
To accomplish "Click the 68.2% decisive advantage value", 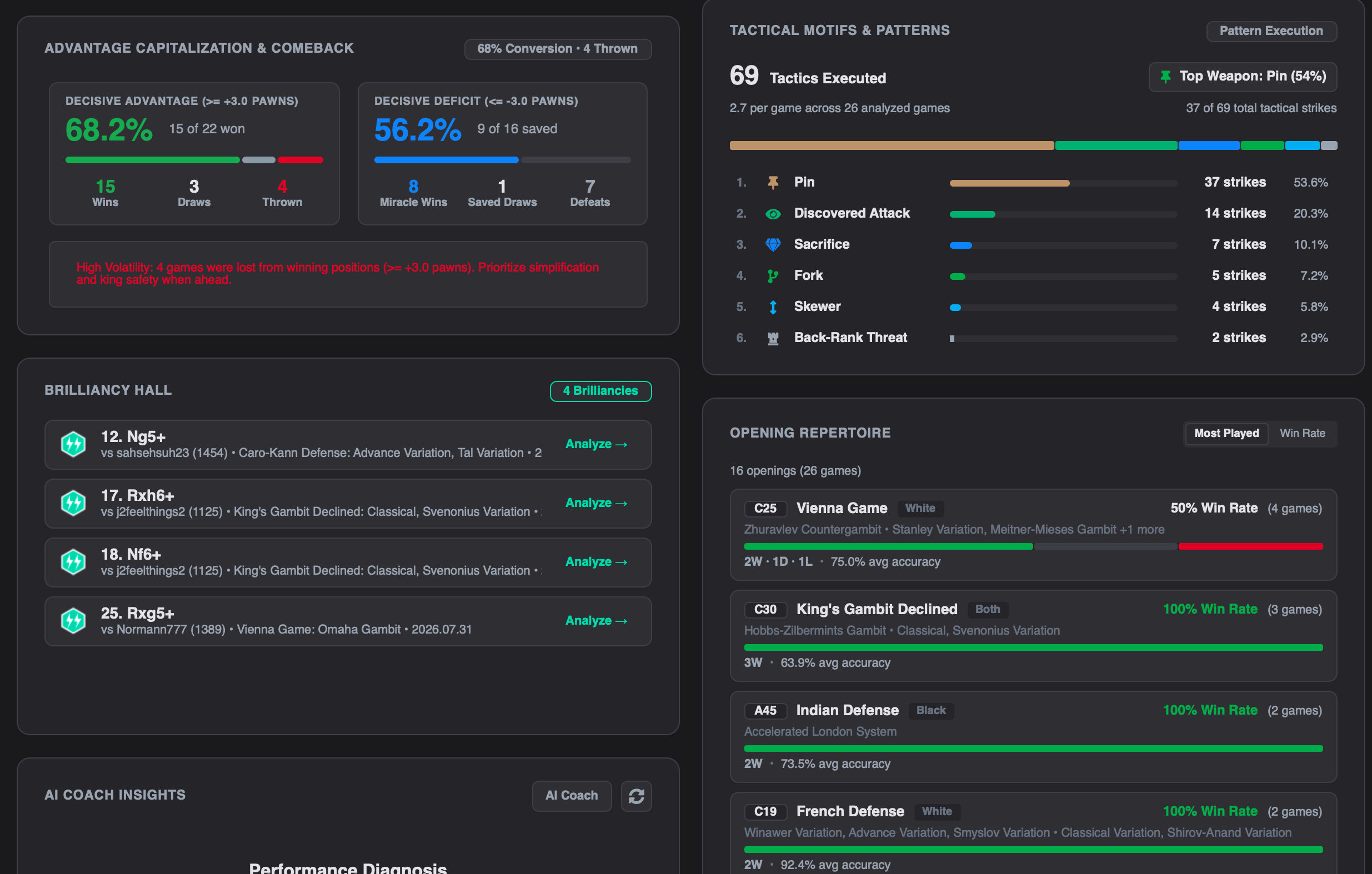I will [x=109, y=130].
